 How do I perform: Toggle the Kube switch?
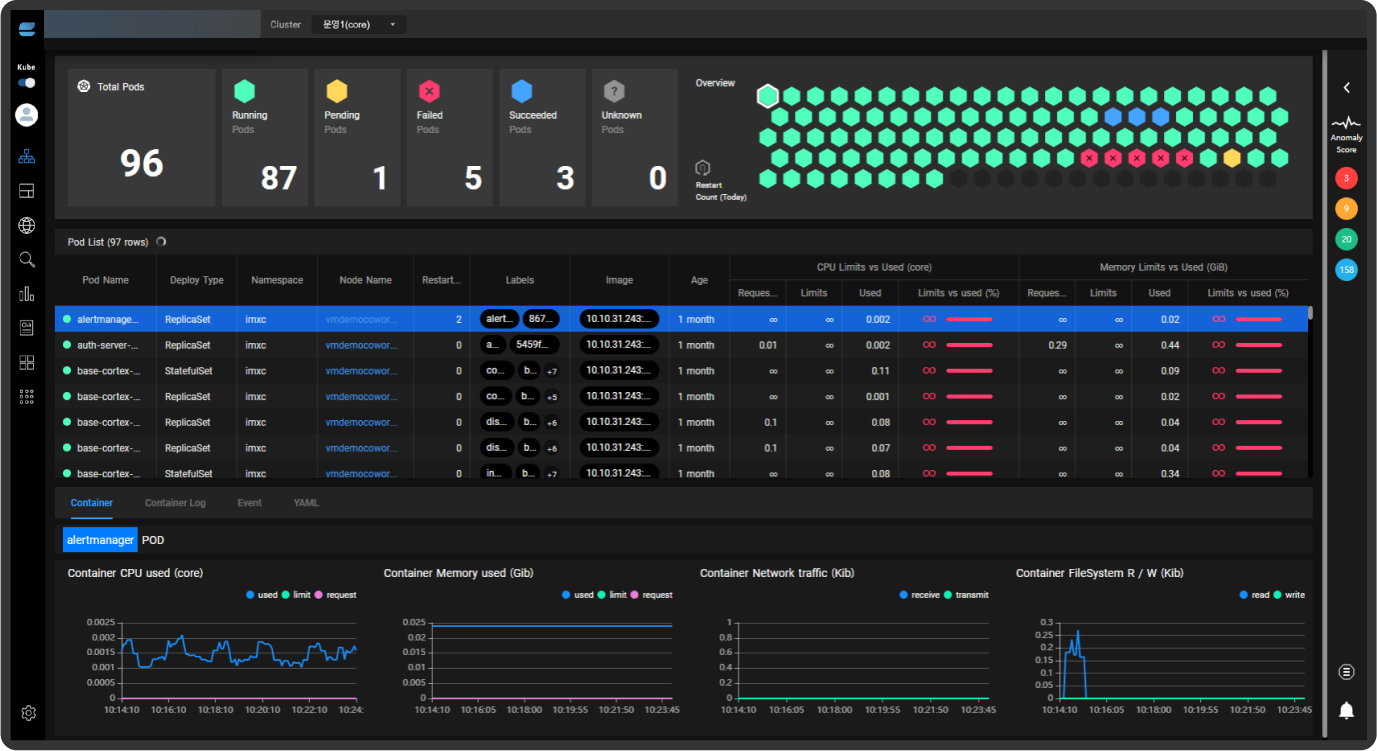pos(27,83)
